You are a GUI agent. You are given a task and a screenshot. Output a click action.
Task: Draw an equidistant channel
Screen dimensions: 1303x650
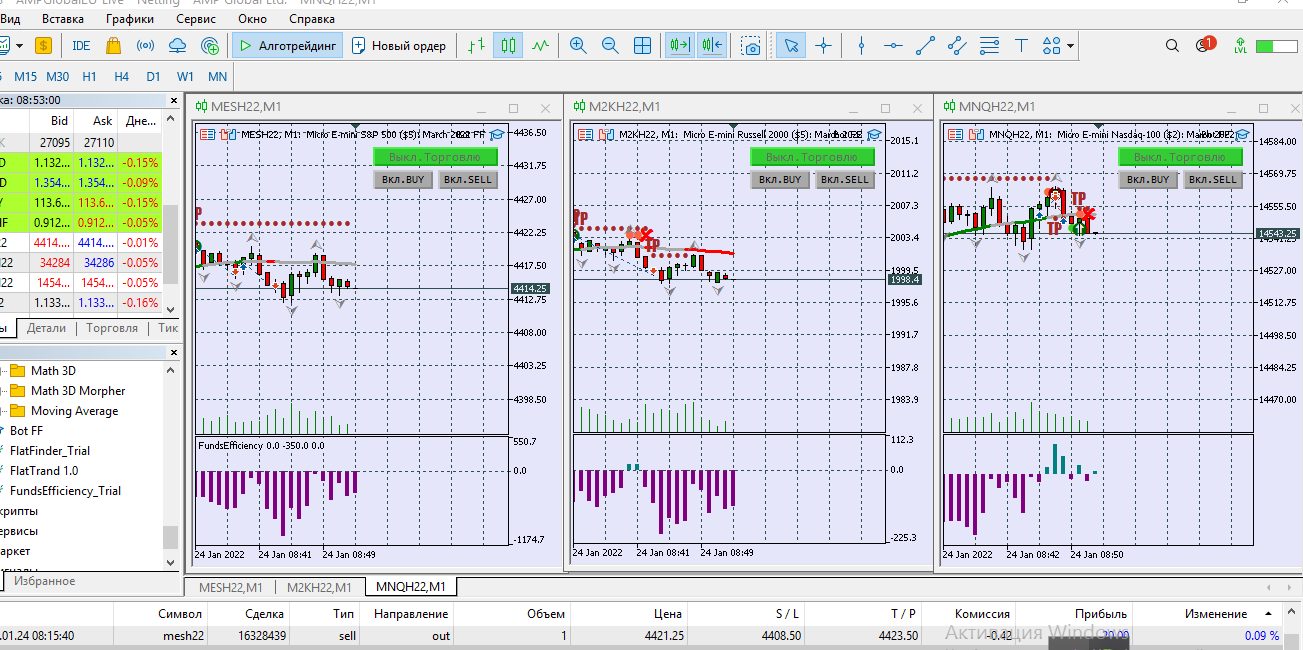click(x=958, y=45)
